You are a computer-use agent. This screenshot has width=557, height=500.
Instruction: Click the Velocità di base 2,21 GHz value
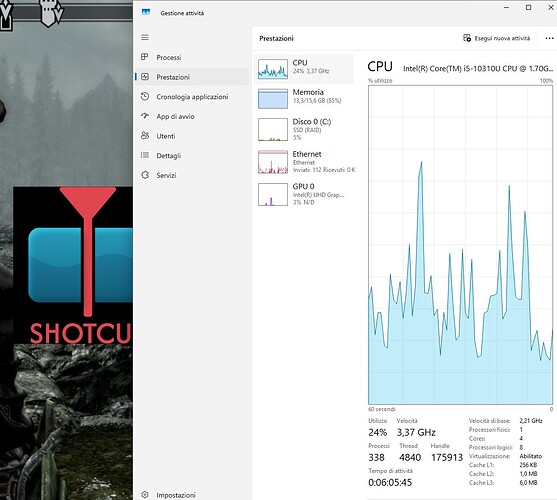tap(531, 420)
